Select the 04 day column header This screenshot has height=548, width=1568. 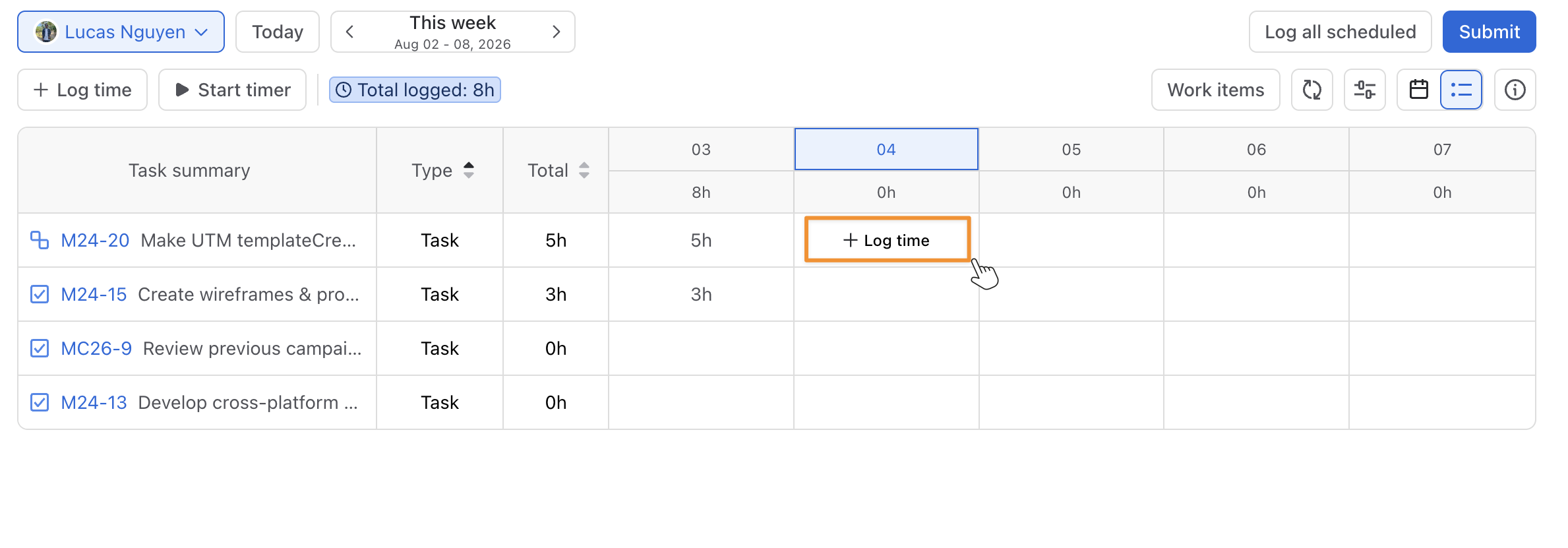coord(886,149)
